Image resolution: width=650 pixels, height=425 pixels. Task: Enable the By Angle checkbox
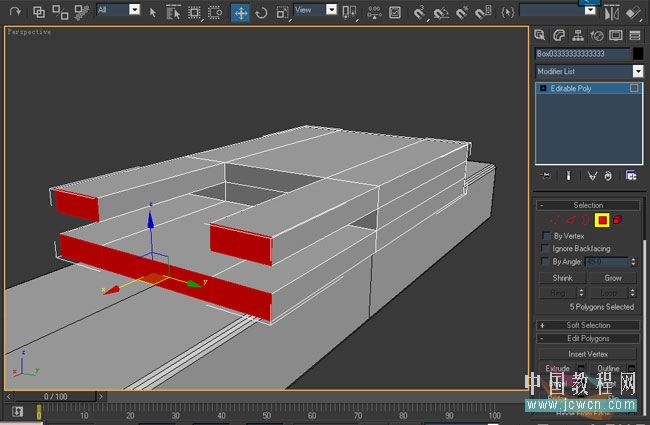pos(546,261)
